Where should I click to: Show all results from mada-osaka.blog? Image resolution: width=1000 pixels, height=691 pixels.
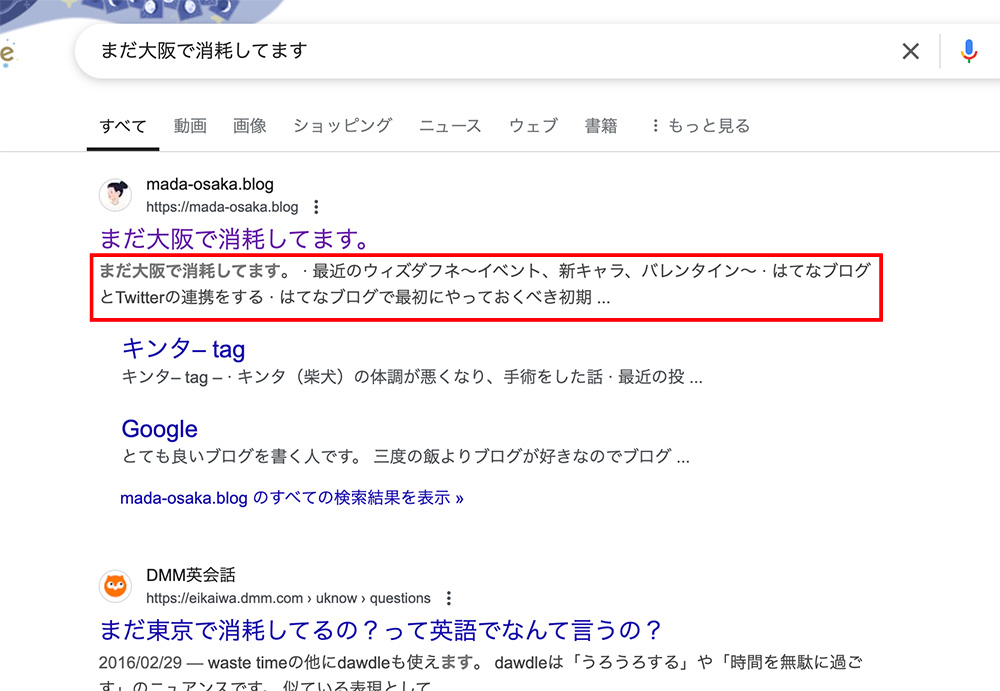pos(291,498)
